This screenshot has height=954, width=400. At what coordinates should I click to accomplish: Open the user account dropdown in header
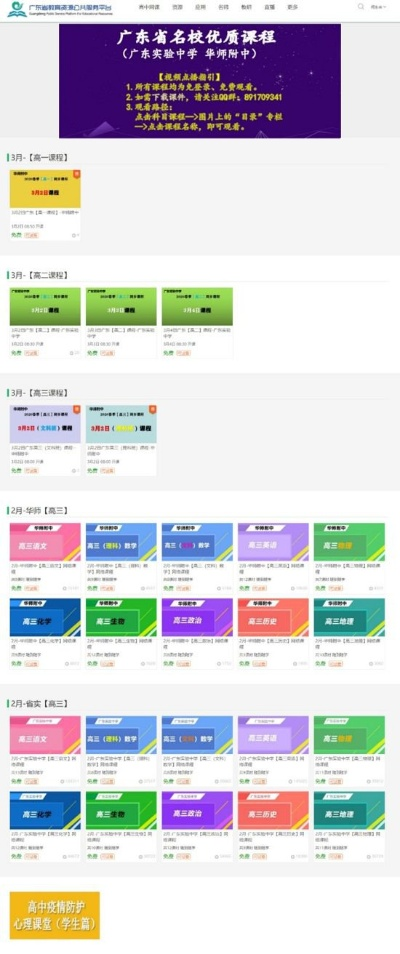379,7
